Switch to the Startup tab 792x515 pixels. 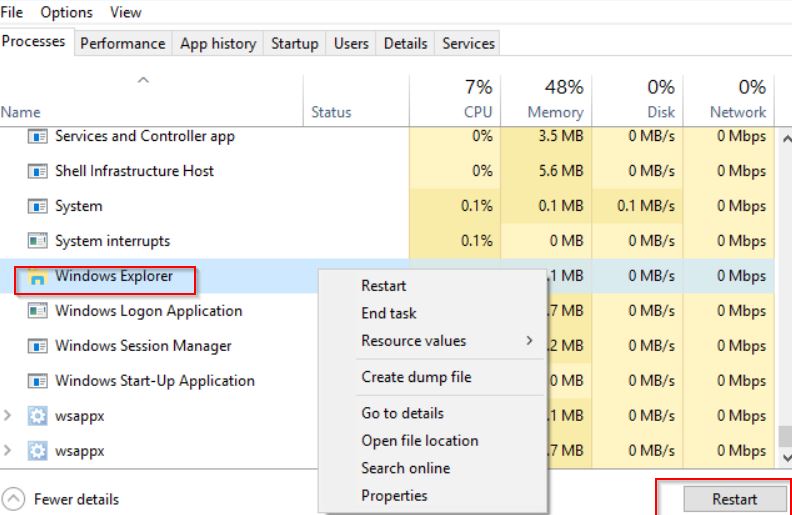click(x=294, y=43)
